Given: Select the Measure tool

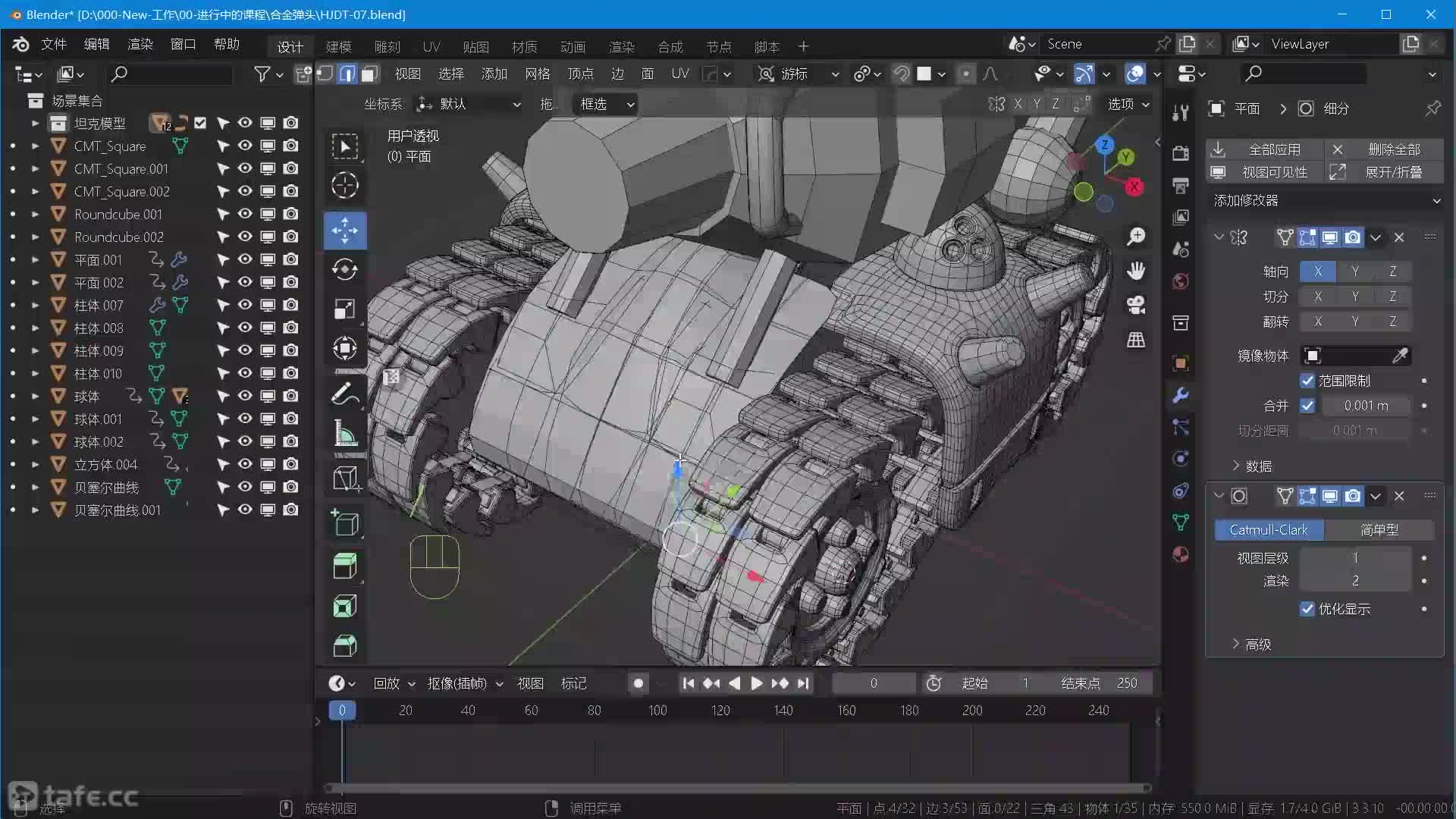Looking at the screenshot, I should click(x=345, y=435).
